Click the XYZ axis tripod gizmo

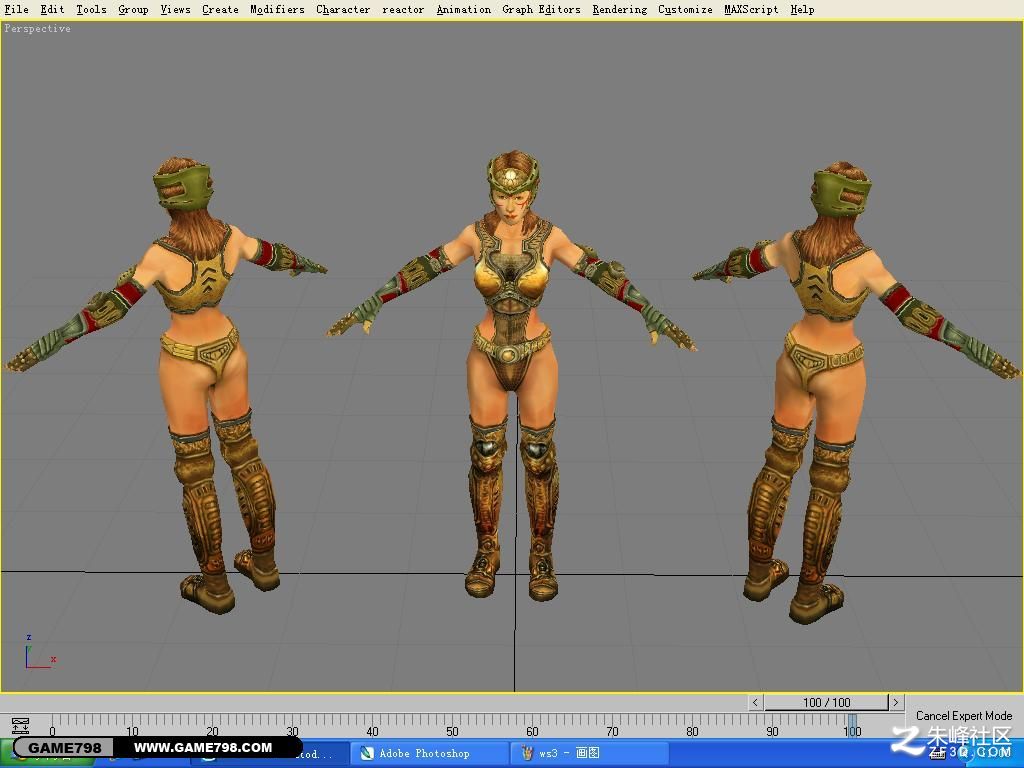click(x=39, y=653)
